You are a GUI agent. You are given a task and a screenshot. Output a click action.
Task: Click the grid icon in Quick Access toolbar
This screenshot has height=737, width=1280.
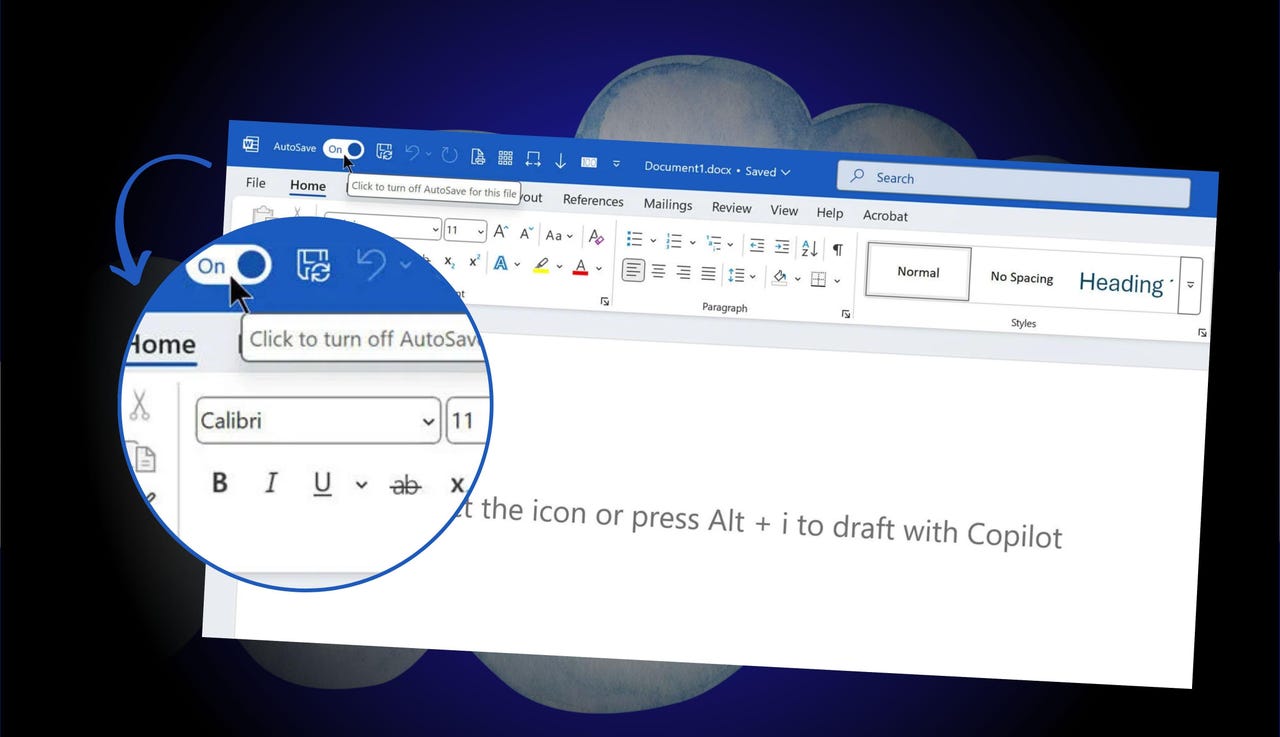(x=505, y=158)
